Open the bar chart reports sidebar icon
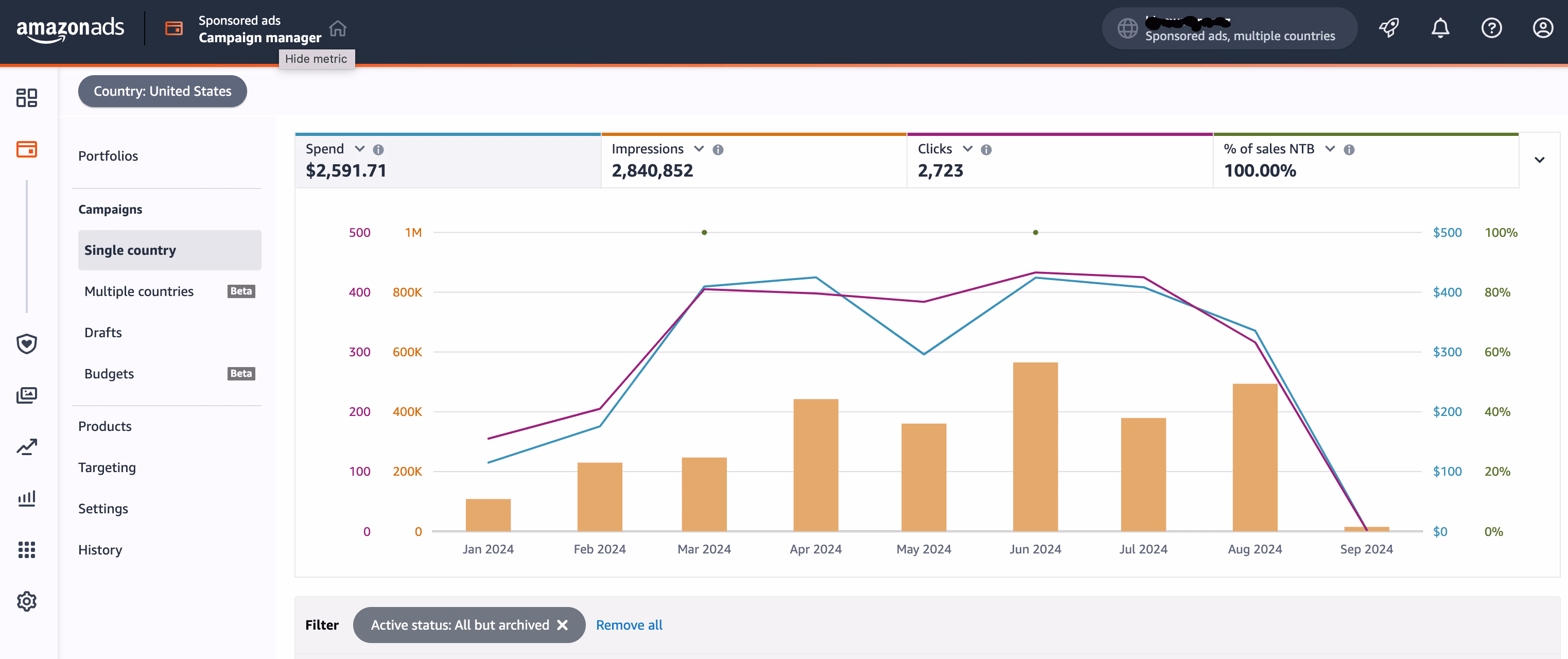The height and width of the screenshot is (659, 1568). (27, 498)
